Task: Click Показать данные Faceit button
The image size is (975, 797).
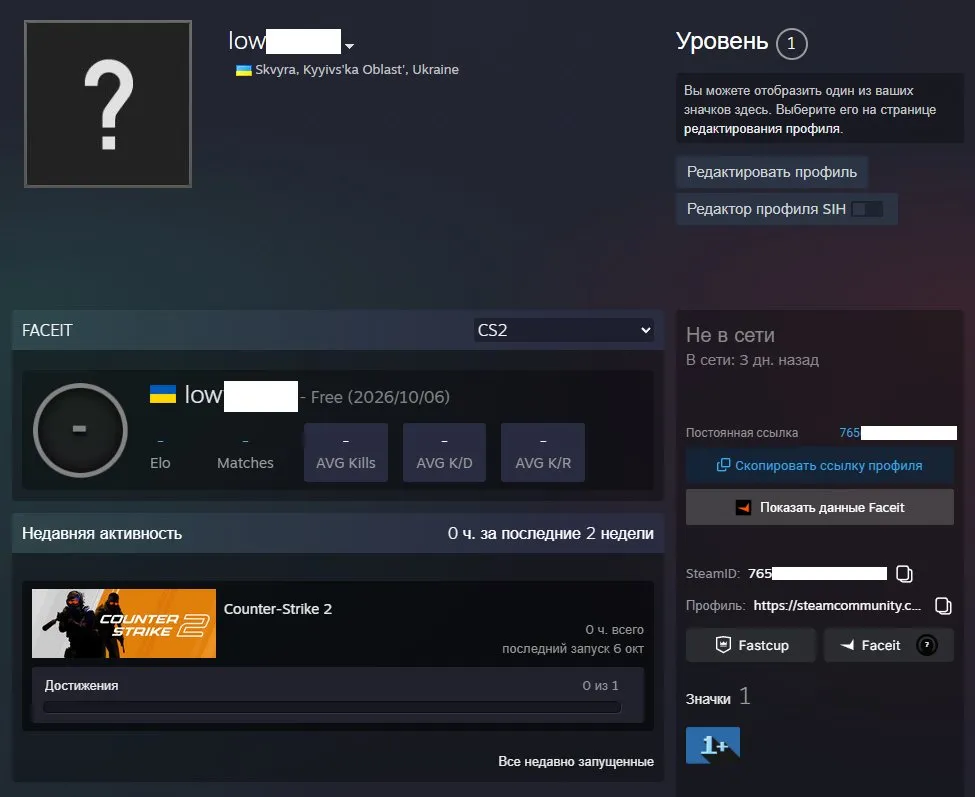Action: pos(820,507)
